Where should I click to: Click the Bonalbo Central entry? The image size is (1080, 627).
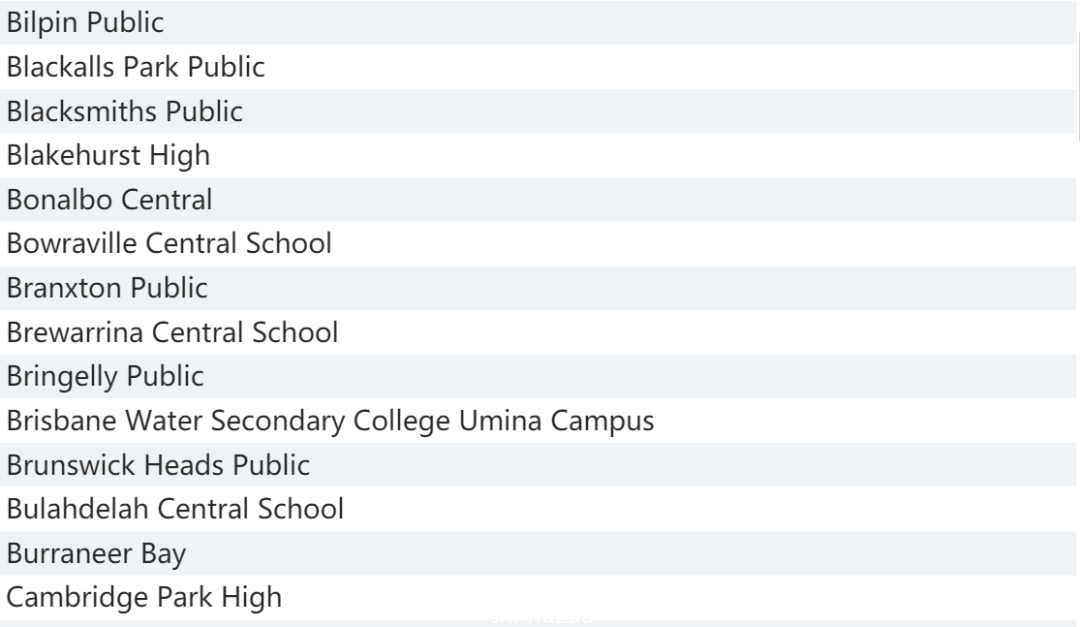538,200
